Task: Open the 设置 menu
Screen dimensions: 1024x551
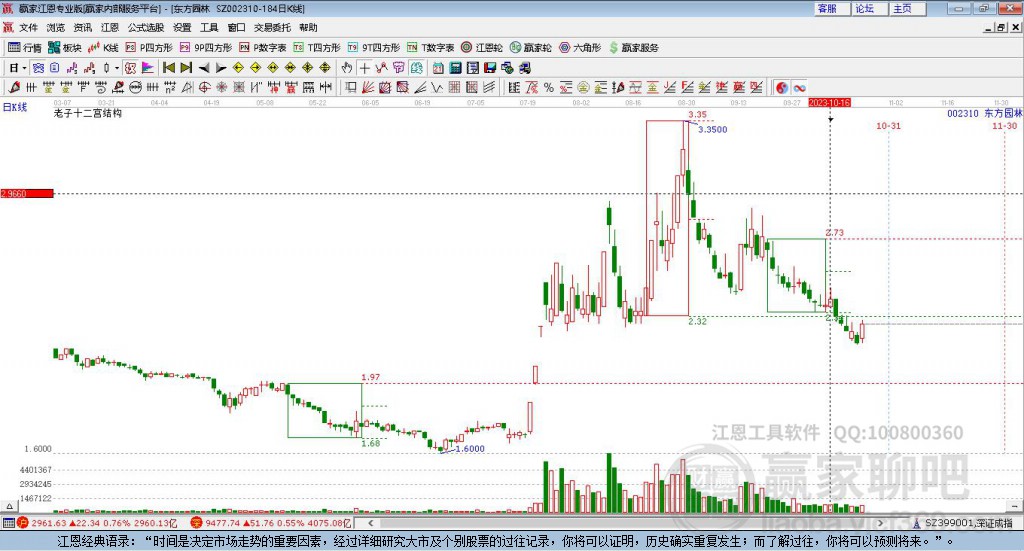Action: pyautogui.click(x=182, y=27)
